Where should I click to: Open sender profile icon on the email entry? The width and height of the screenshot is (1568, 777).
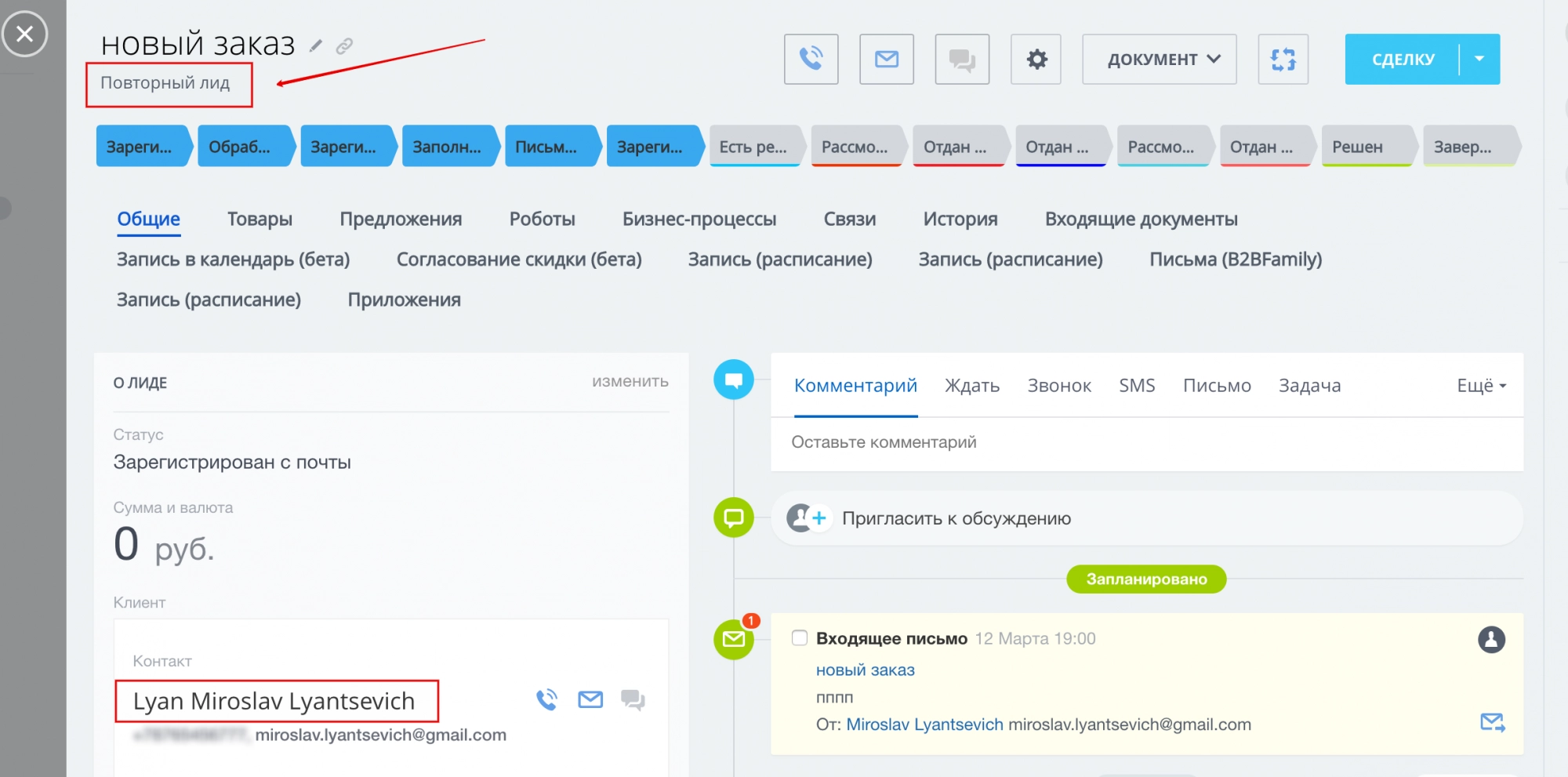(x=1492, y=639)
